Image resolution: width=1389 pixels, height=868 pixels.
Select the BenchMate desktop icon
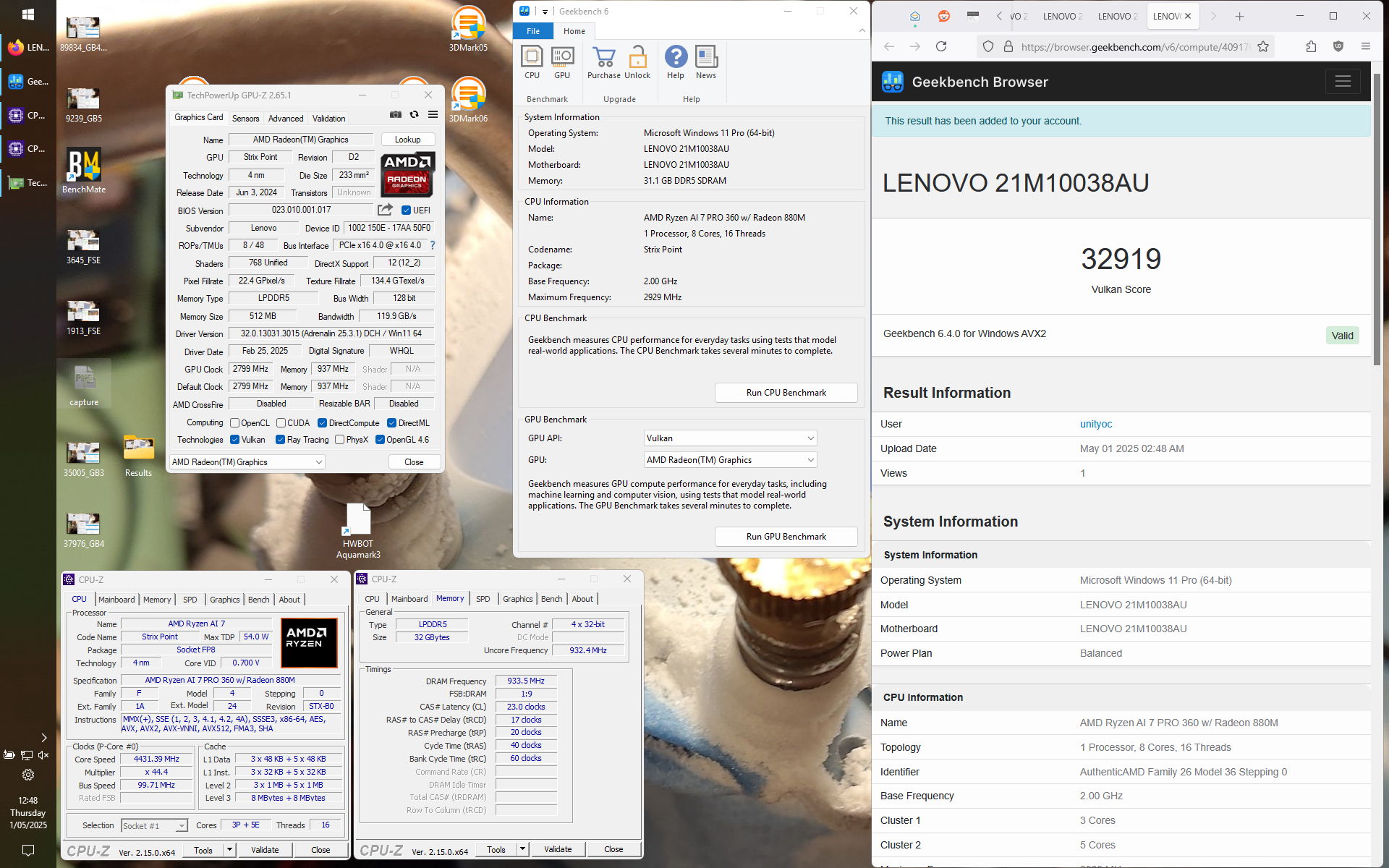coord(84,171)
